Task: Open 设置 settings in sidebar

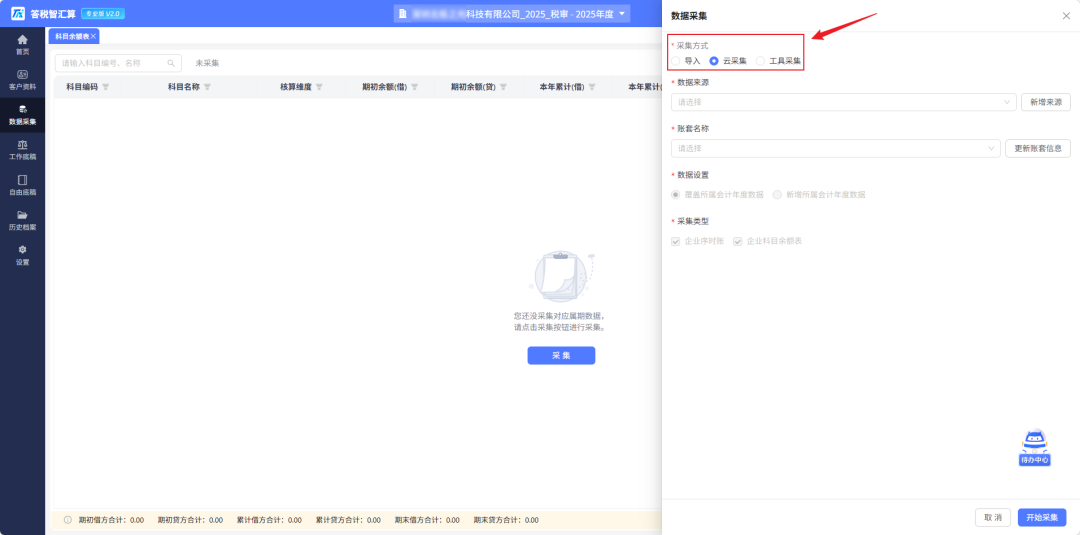Action: (x=22, y=255)
